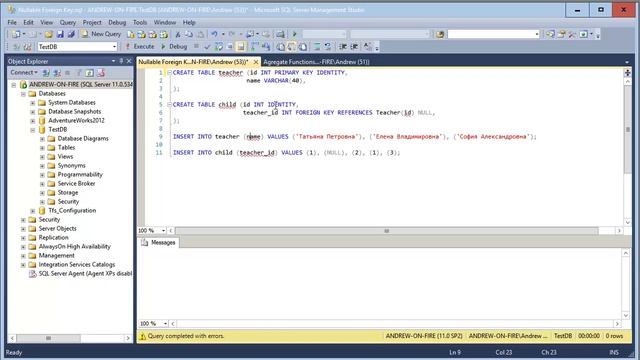Select the Management folder

(56, 255)
